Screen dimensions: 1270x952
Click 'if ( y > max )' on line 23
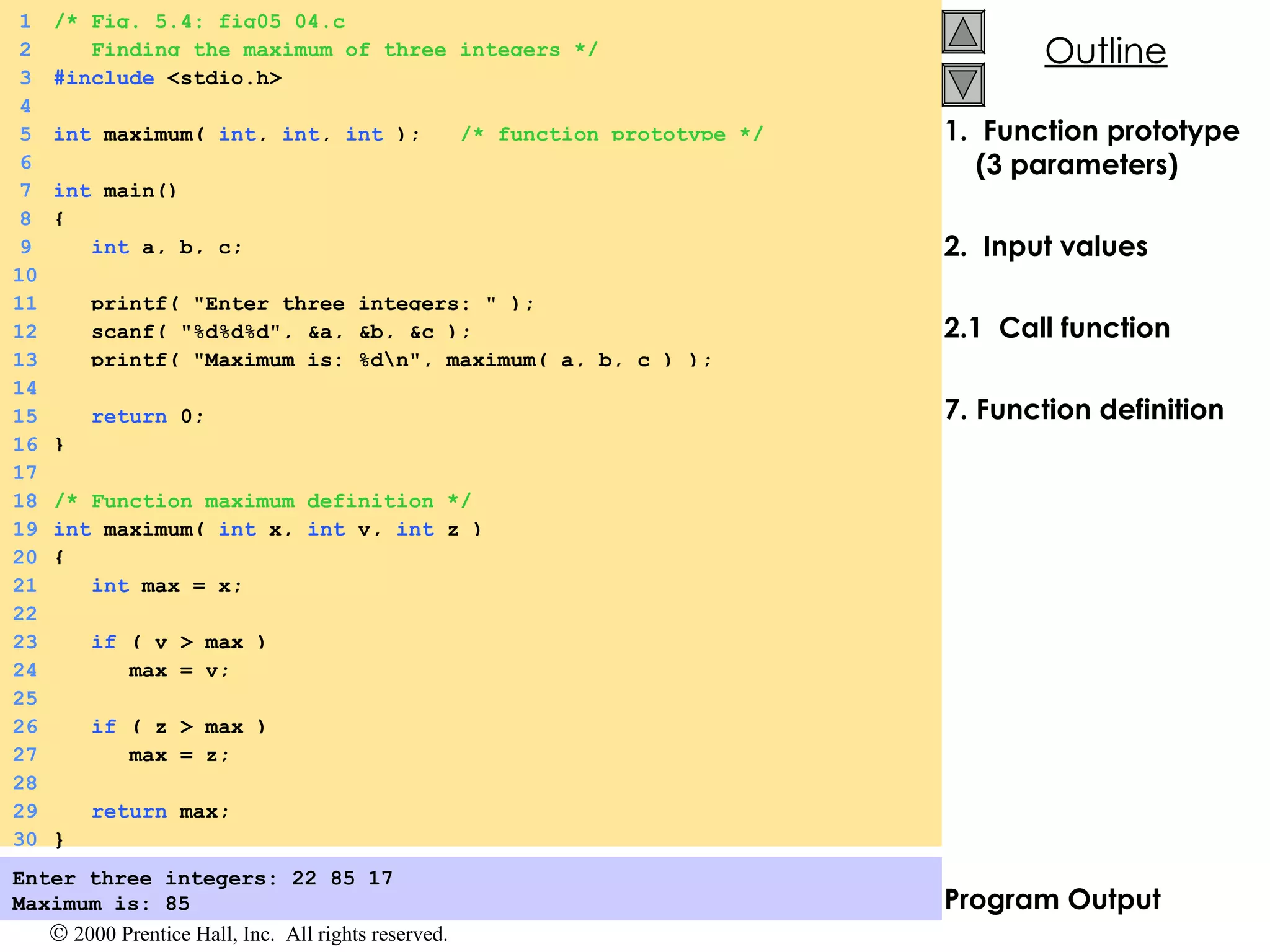(179, 642)
